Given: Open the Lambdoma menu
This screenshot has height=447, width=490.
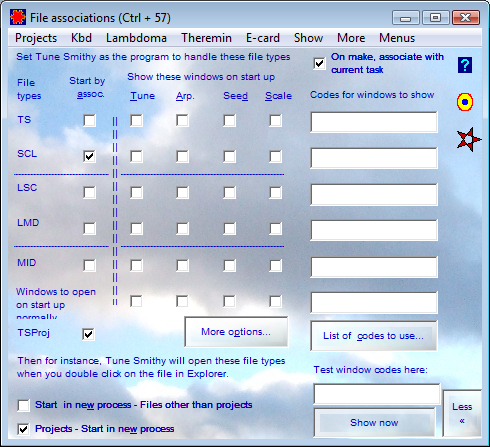Looking at the screenshot, I should [x=136, y=38].
